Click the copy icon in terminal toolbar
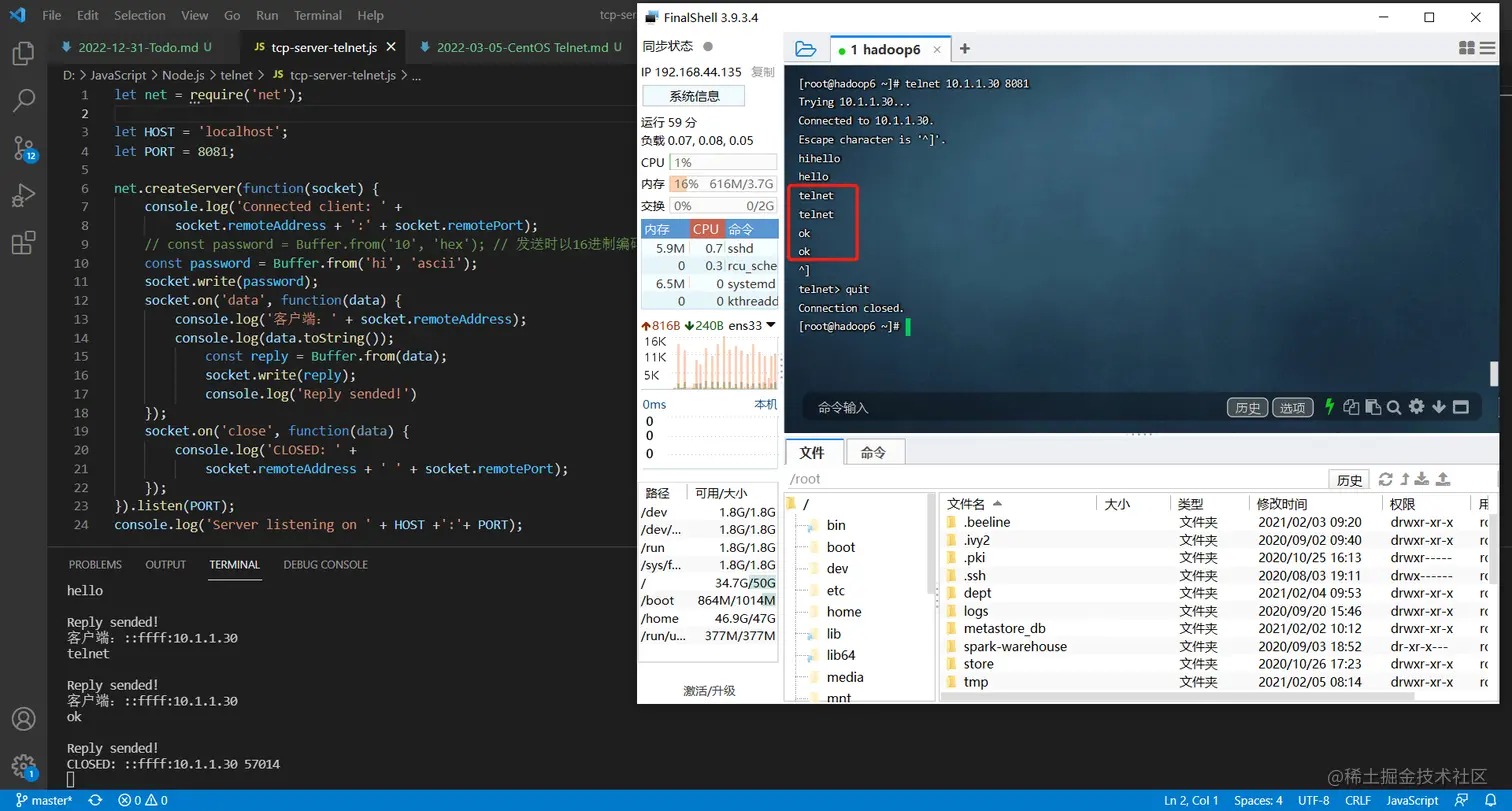 pyautogui.click(x=1352, y=407)
